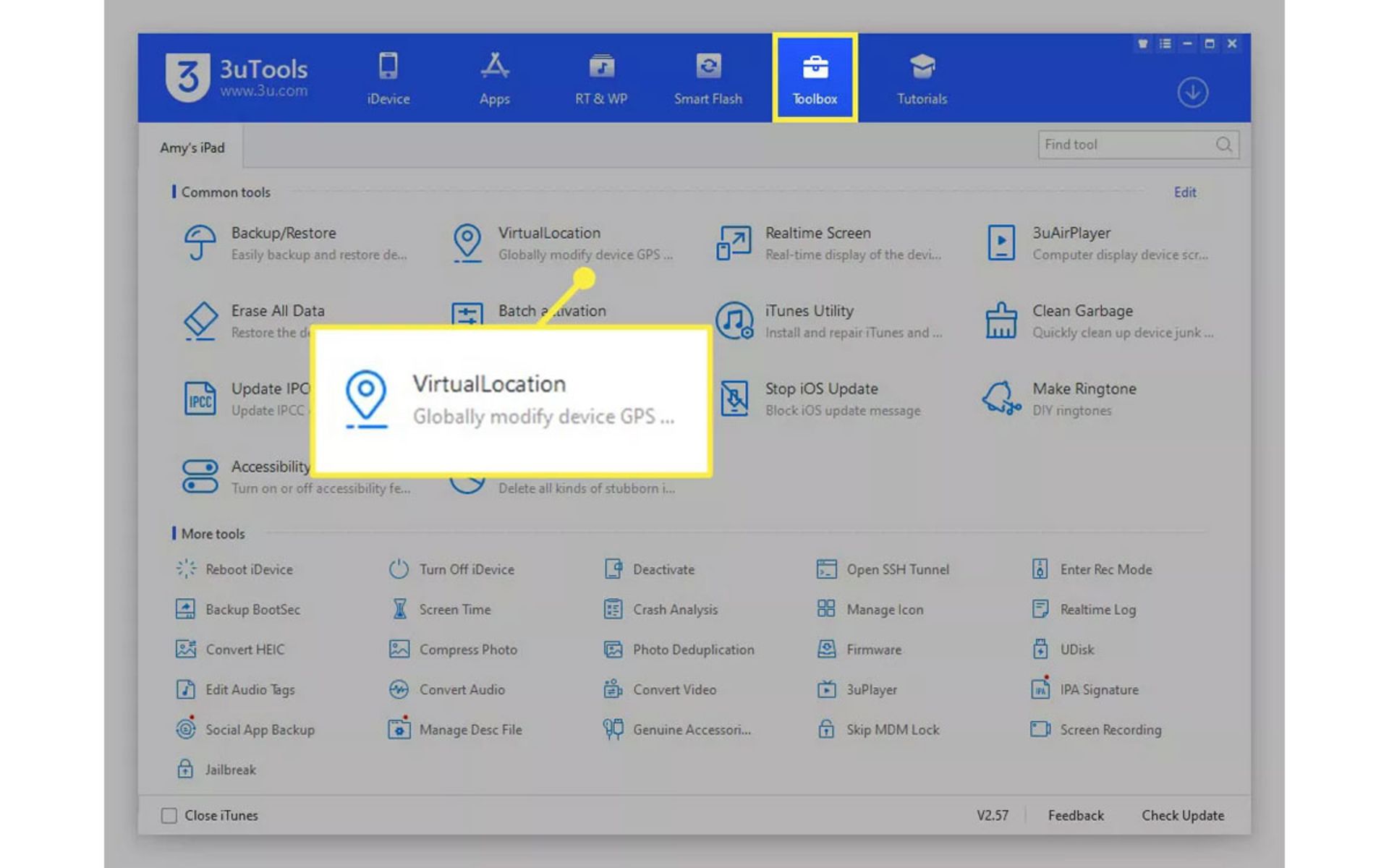Select the Deactivate tool

(x=649, y=569)
